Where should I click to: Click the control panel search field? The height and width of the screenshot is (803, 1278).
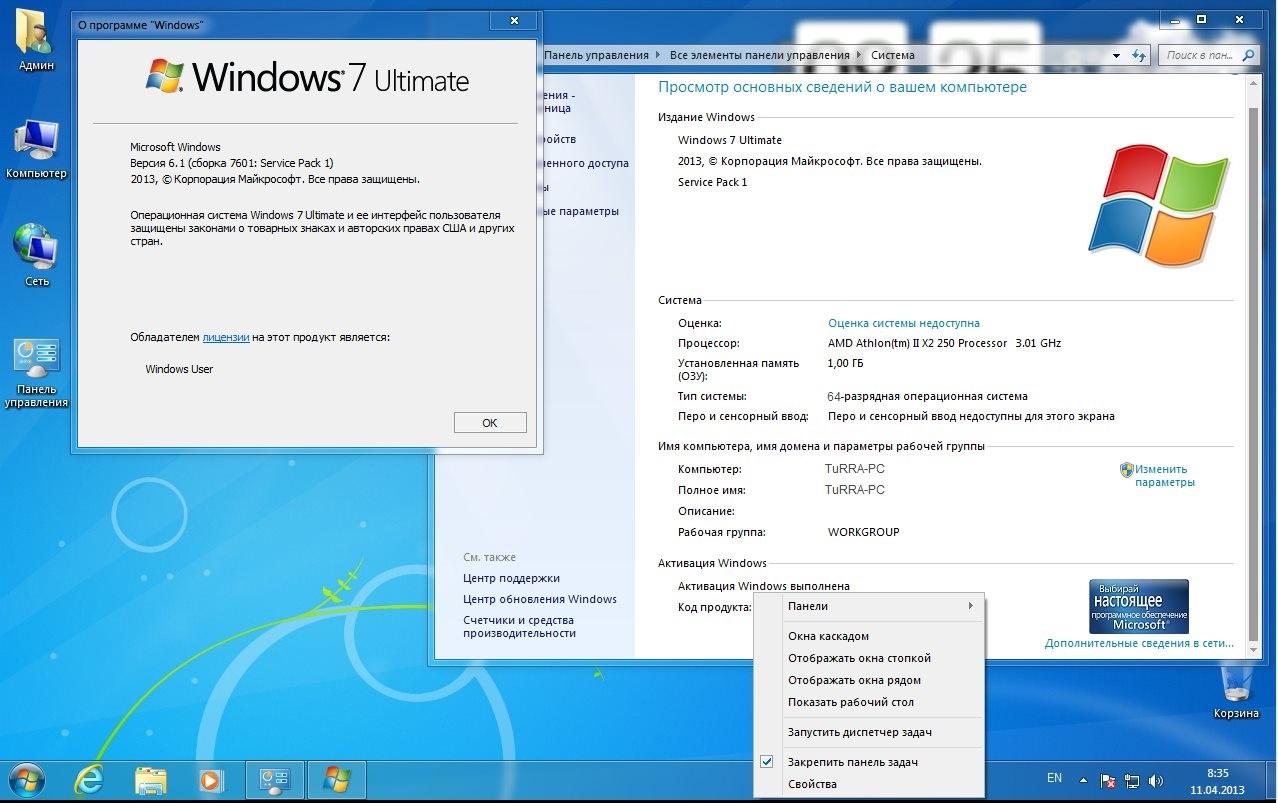[x=1200, y=56]
